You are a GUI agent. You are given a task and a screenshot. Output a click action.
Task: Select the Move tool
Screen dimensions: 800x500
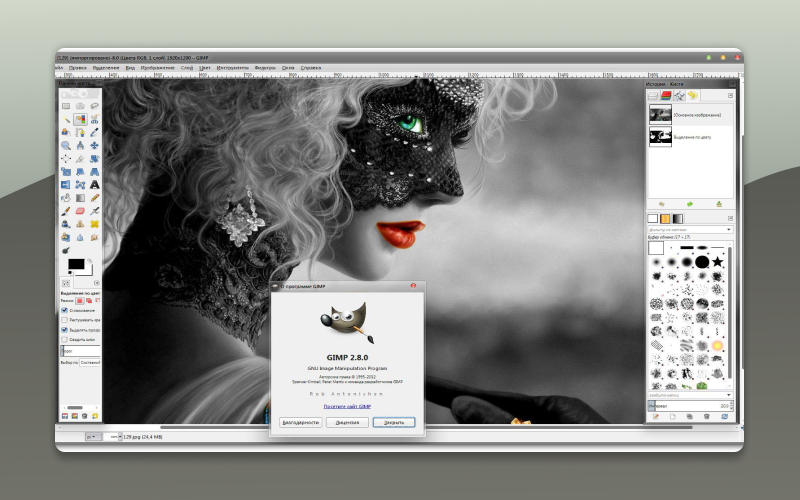click(94, 145)
